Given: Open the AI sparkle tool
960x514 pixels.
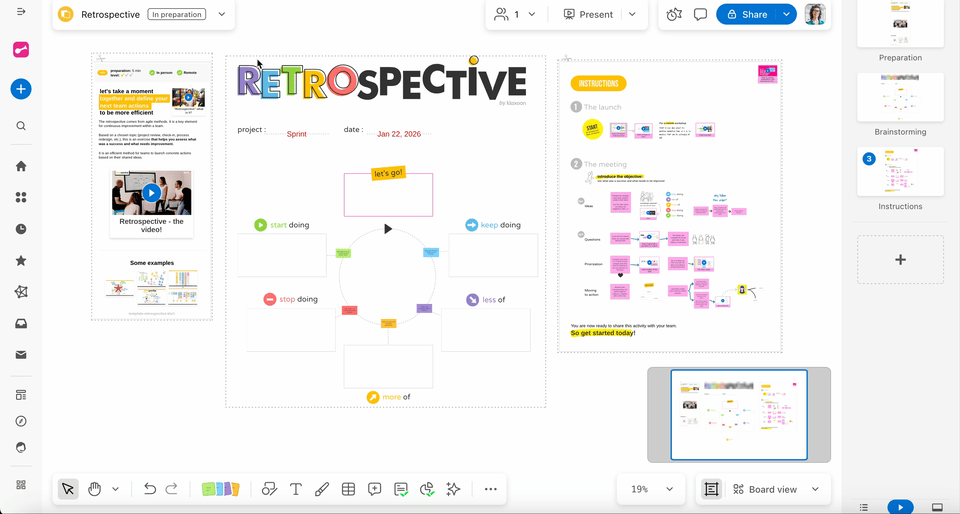Looking at the screenshot, I should point(454,489).
